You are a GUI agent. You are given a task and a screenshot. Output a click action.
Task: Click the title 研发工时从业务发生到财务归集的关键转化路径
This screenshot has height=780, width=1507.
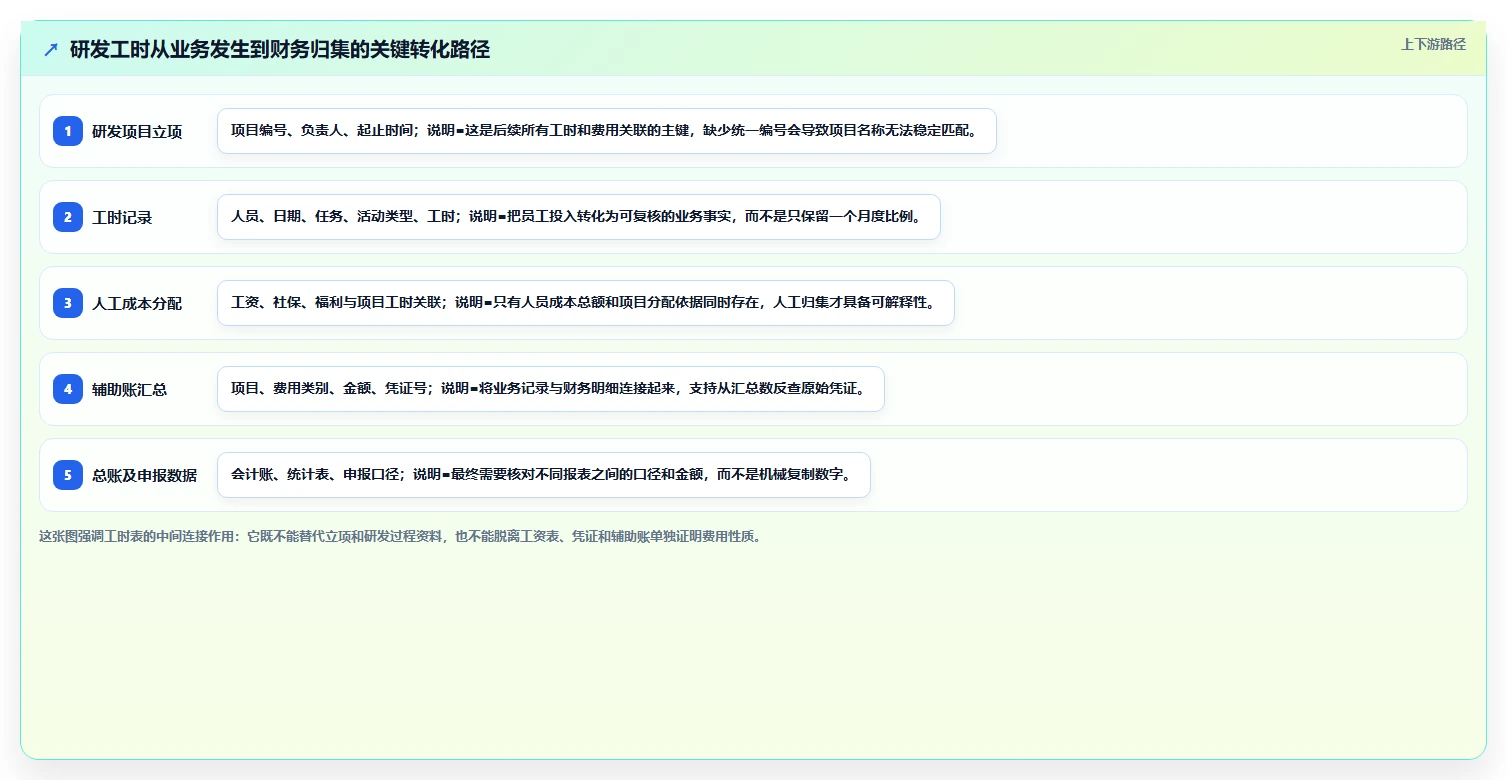click(x=280, y=49)
